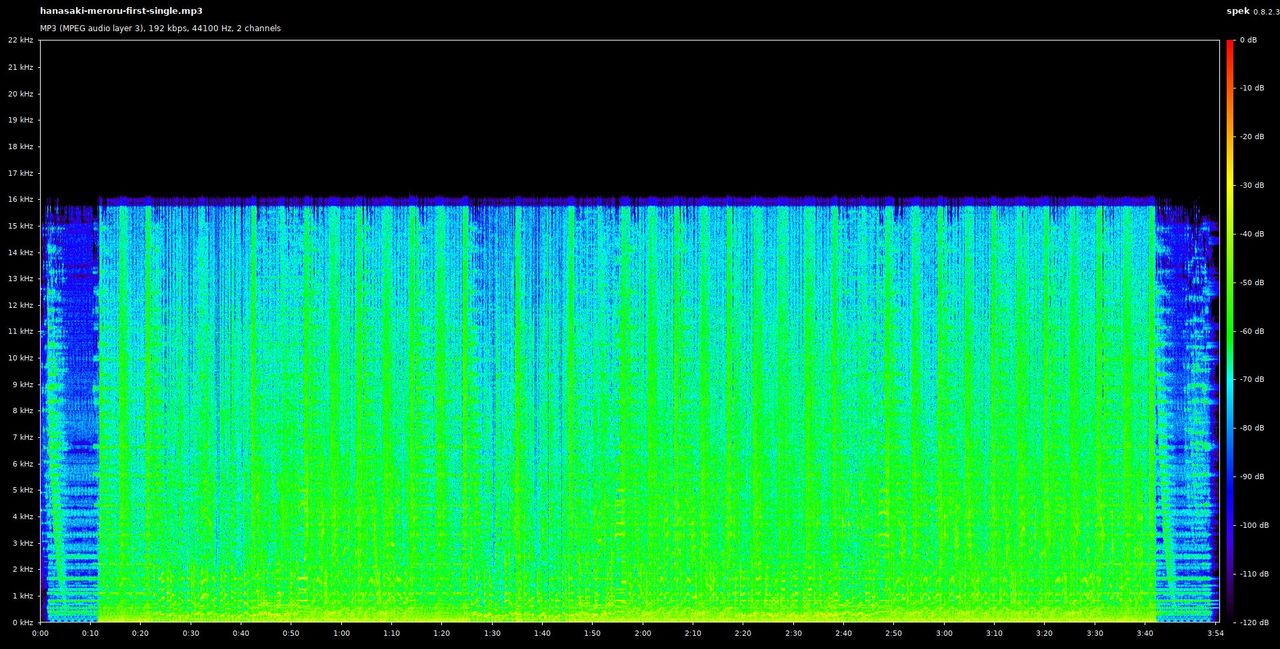This screenshot has height=649, width=1280.
Task: Click the 2:00 mark on the time axis
Action: (x=642, y=633)
